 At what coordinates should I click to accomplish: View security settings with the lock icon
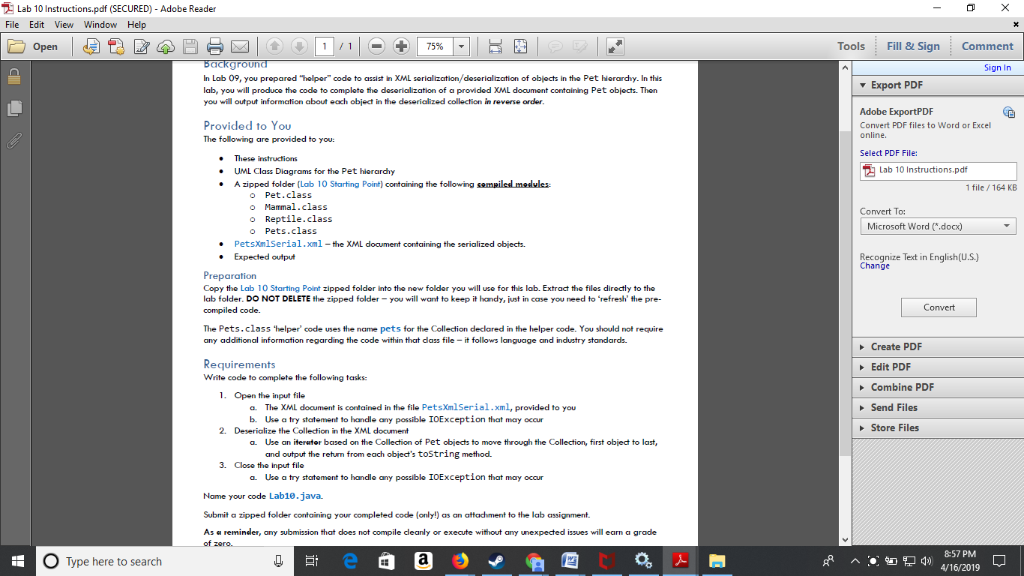tap(13, 77)
